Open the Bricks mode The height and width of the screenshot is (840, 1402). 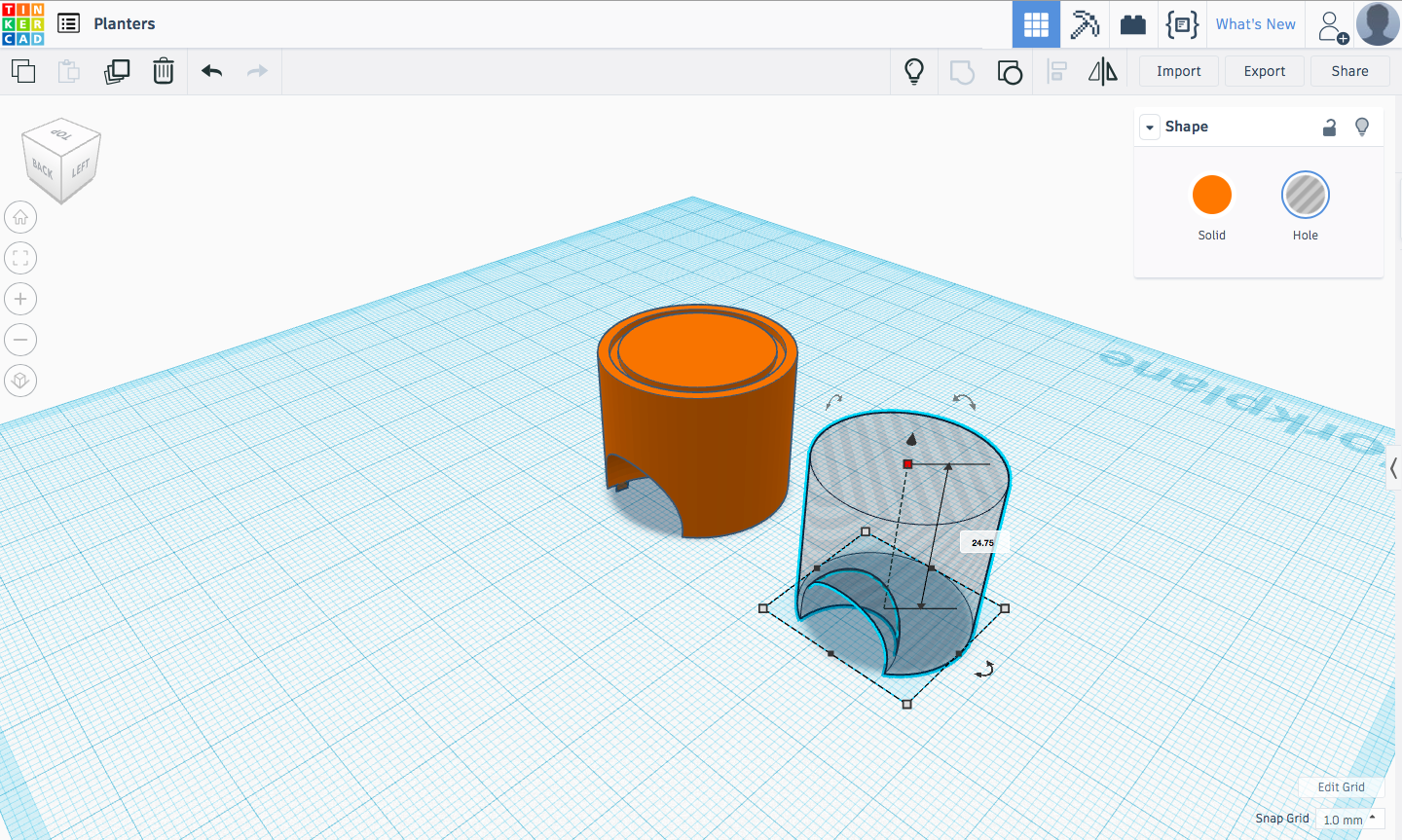pyautogui.click(x=1133, y=24)
